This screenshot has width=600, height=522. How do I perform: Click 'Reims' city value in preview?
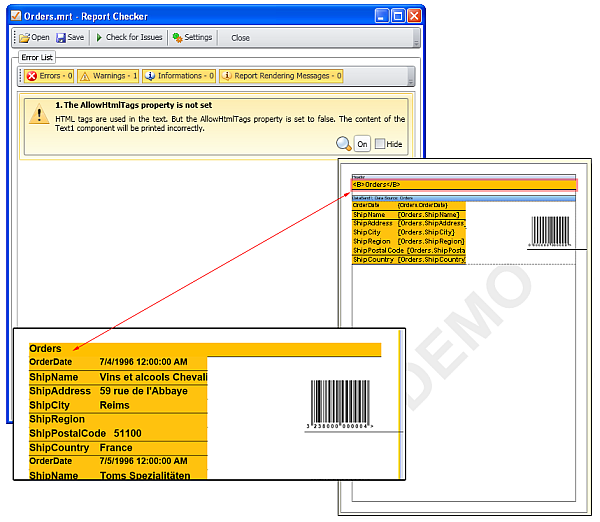(x=114, y=405)
